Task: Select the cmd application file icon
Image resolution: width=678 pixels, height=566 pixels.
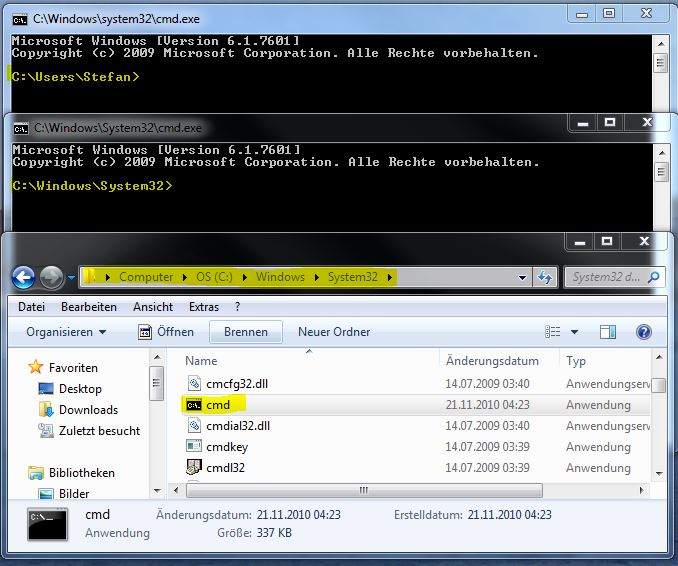Action: (x=194, y=405)
